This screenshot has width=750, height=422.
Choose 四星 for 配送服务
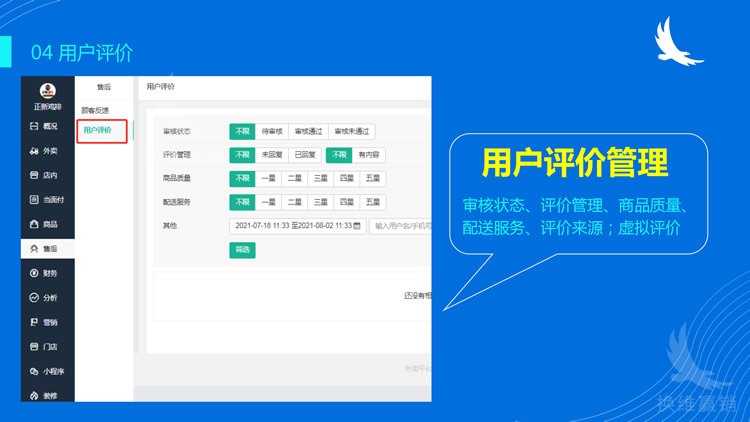point(347,202)
